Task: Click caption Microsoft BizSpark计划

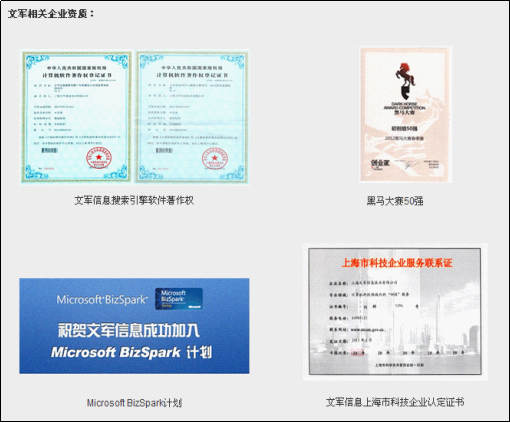Action: (x=134, y=403)
